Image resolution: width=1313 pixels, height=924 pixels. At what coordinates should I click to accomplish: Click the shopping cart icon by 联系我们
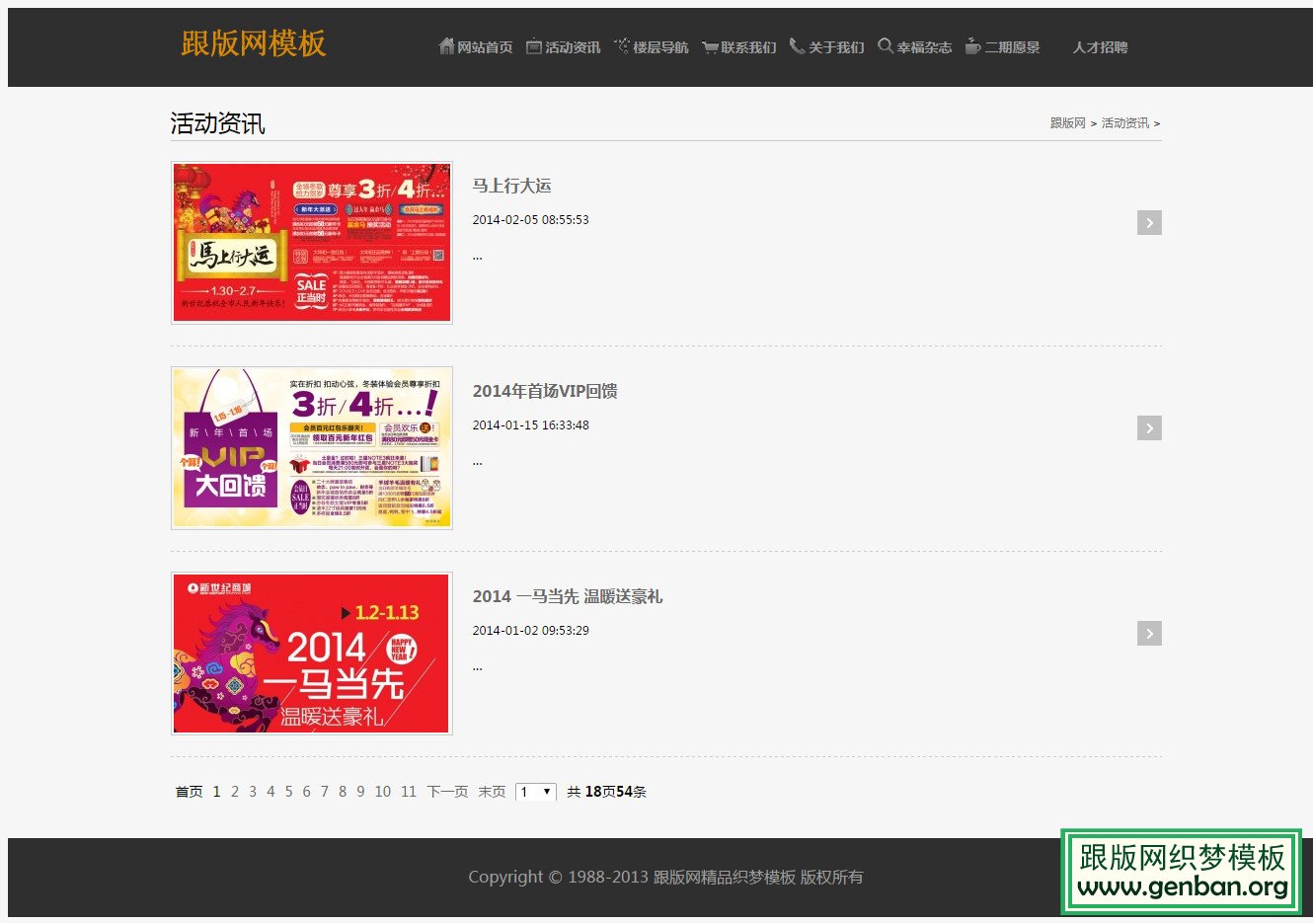709,46
